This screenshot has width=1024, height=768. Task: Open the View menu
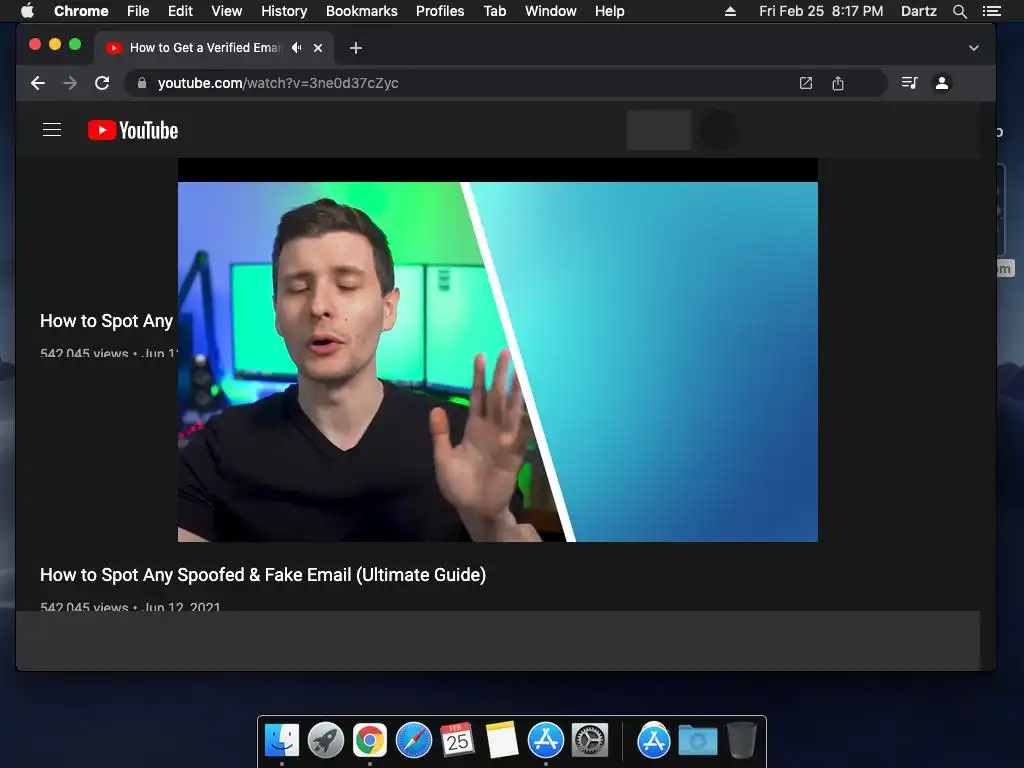tap(227, 11)
